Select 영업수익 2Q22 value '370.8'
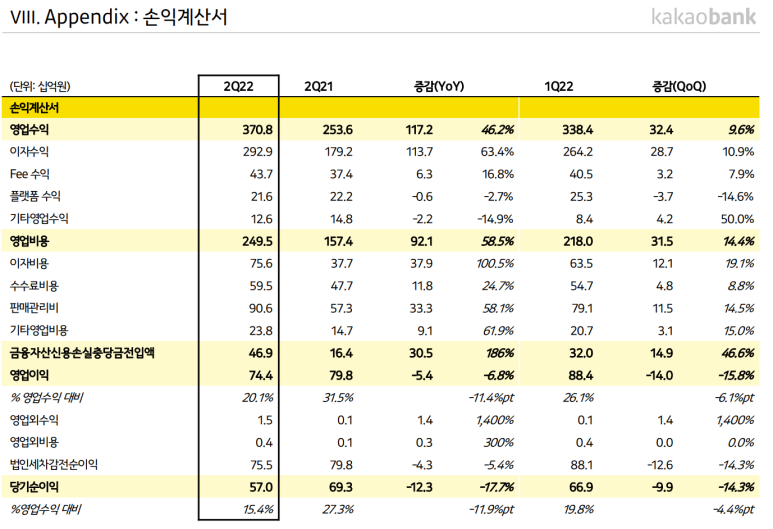The image size is (773, 529). [257, 130]
